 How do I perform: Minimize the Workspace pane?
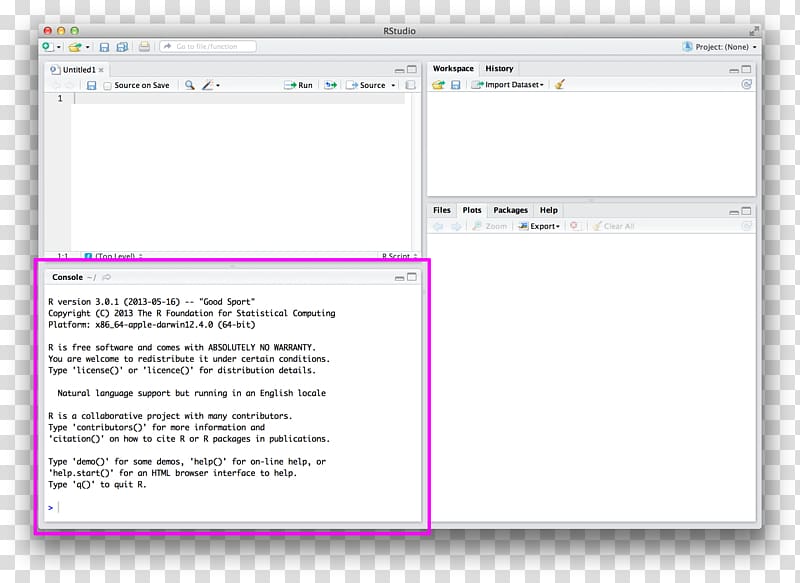coord(734,70)
